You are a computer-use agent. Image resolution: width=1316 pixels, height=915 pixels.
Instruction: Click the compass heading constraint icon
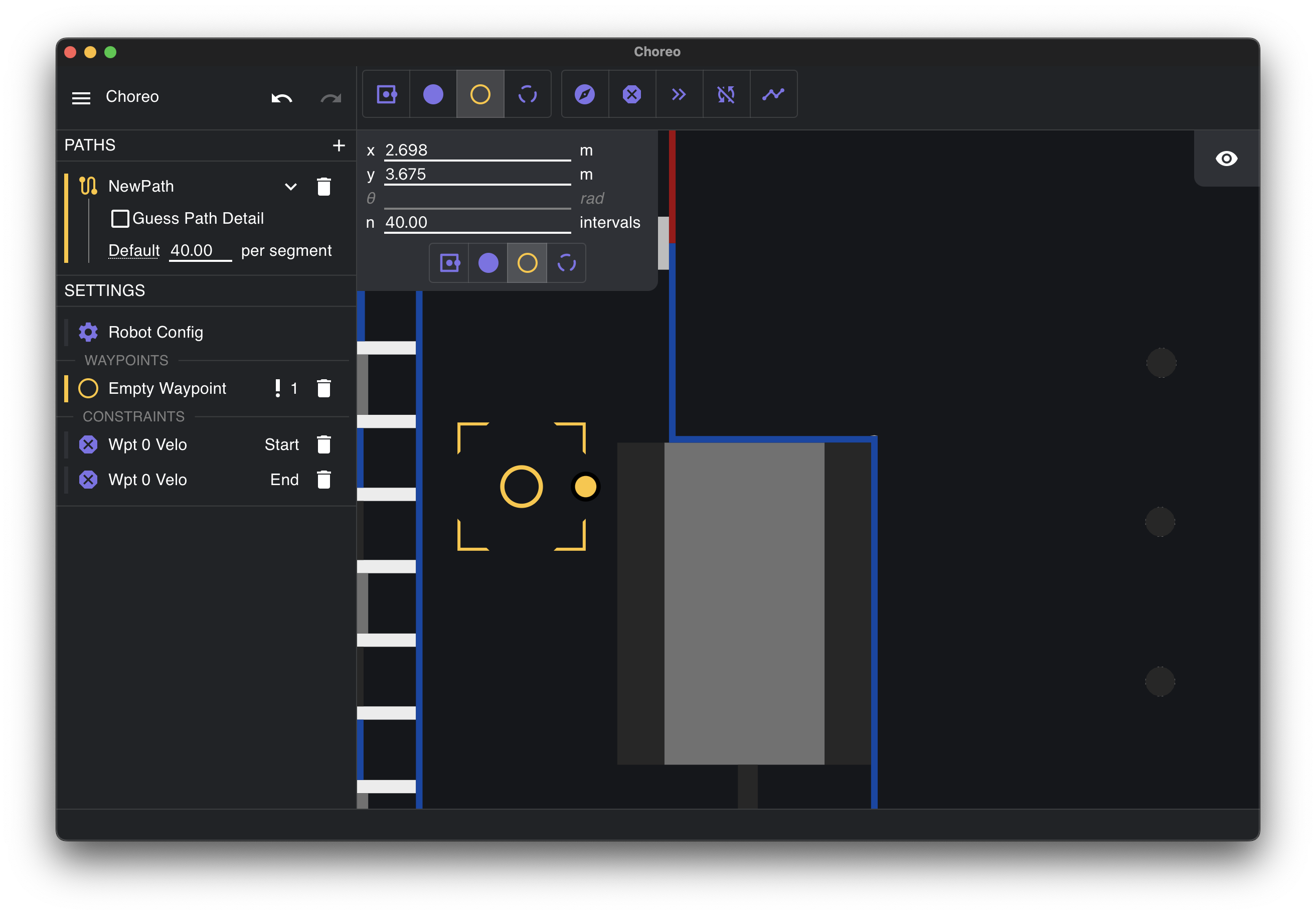(x=585, y=94)
